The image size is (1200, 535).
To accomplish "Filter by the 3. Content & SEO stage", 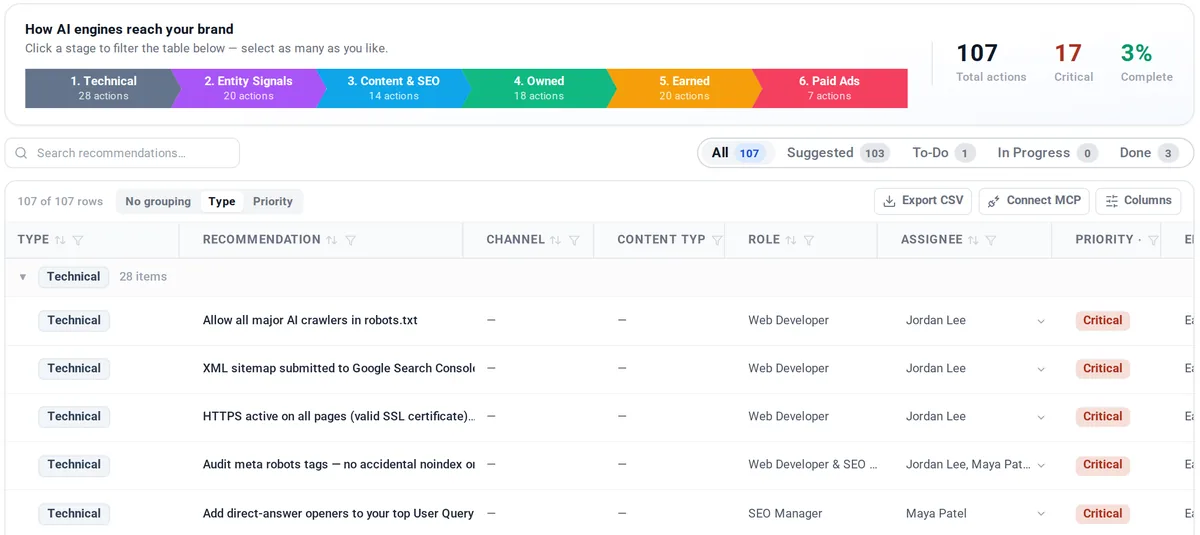I will pos(393,88).
